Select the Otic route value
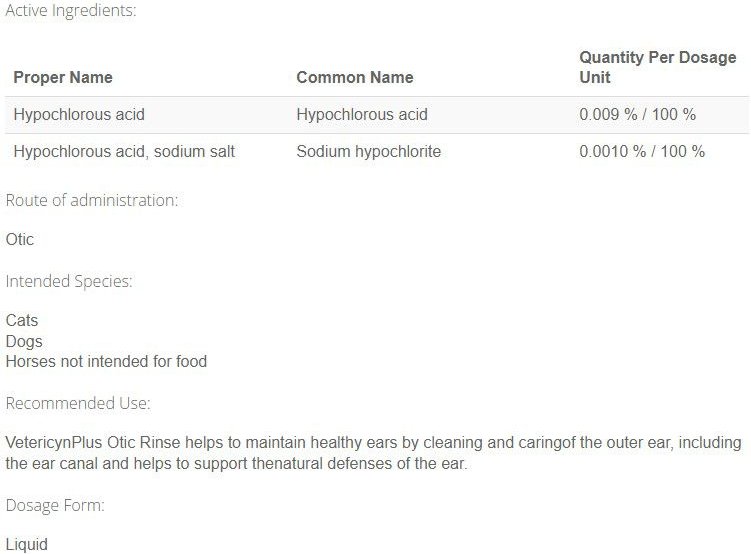 point(20,240)
